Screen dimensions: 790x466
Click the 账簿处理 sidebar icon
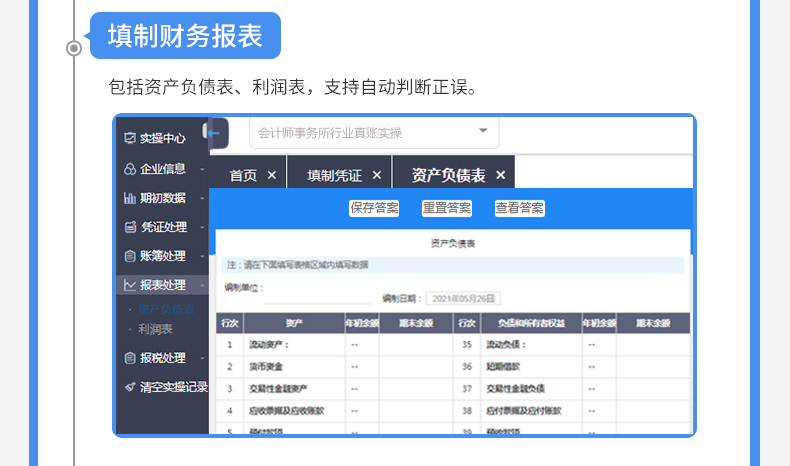[129, 255]
